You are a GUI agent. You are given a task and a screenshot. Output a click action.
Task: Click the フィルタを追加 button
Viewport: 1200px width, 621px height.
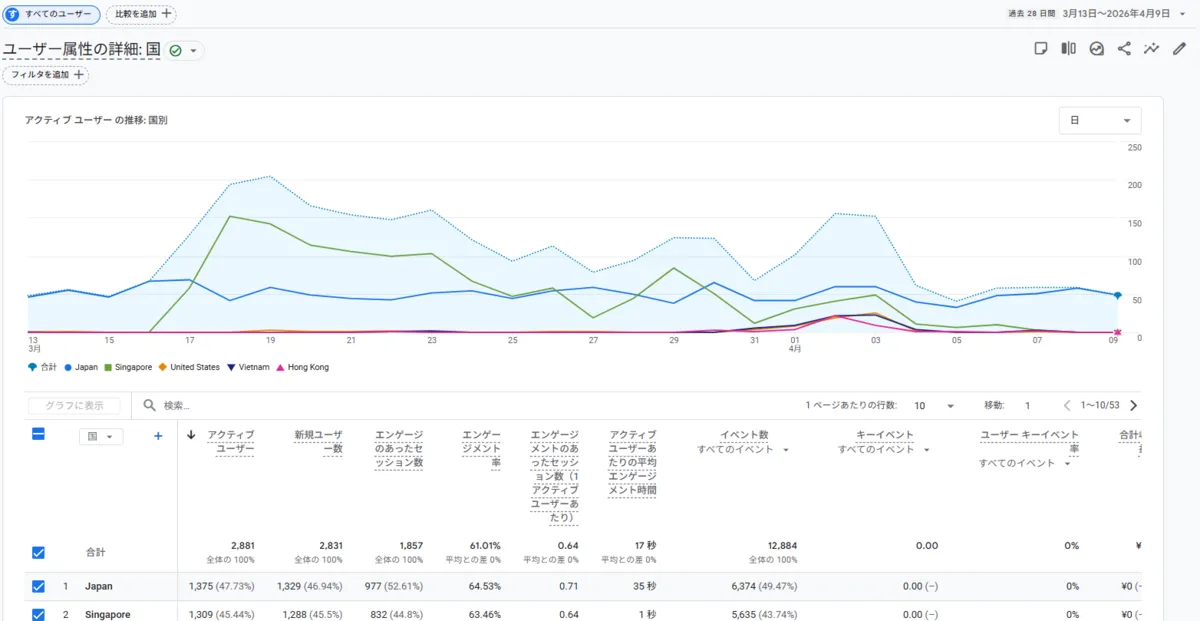pos(46,75)
